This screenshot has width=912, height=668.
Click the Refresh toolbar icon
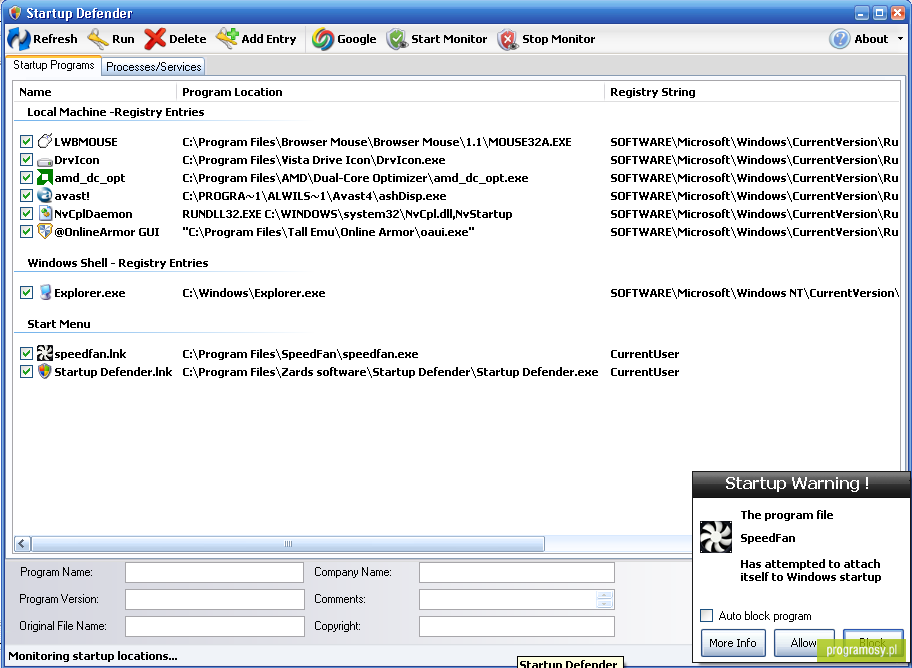pos(19,39)
